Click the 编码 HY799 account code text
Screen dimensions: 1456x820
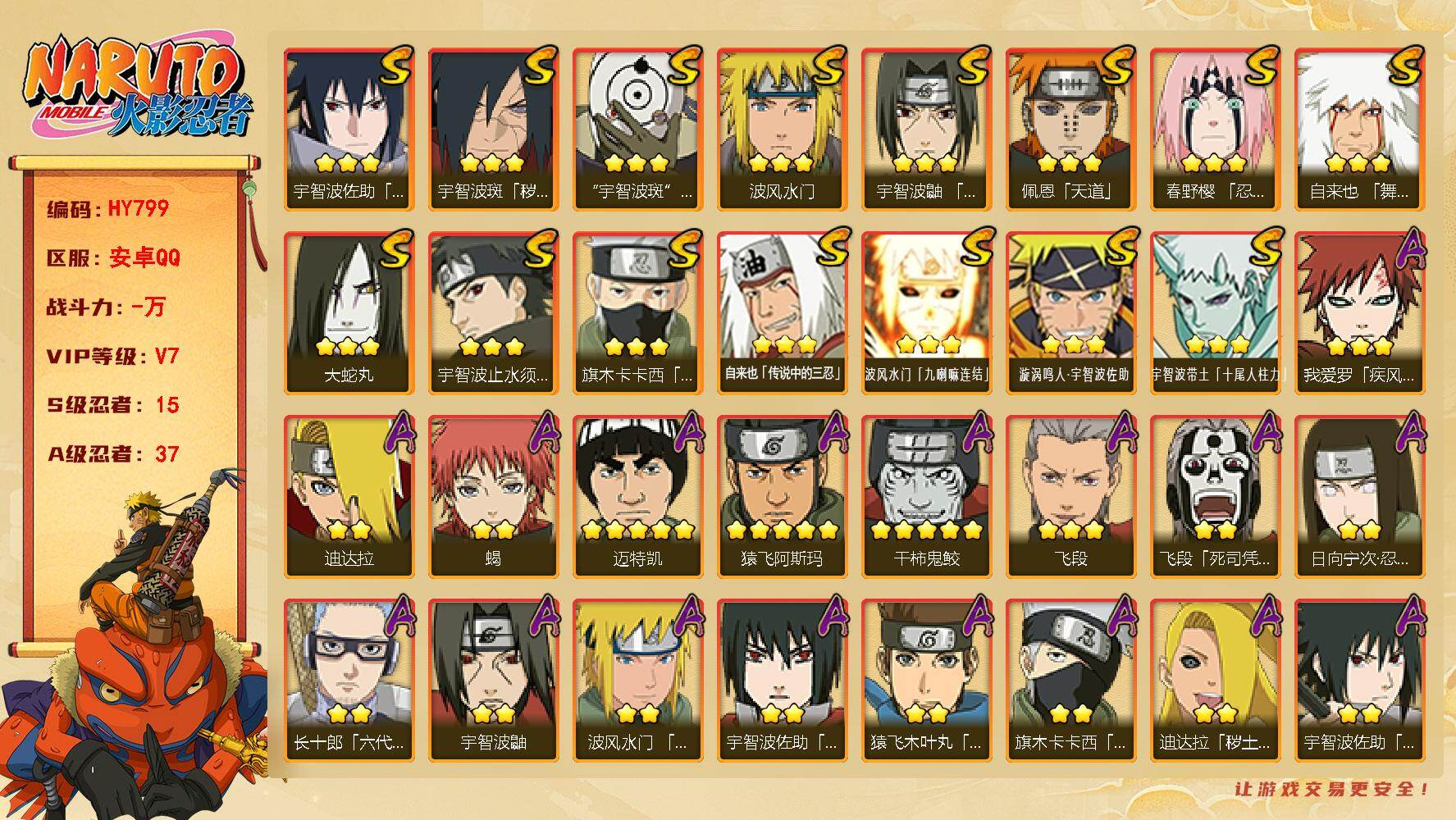(108, 208)
